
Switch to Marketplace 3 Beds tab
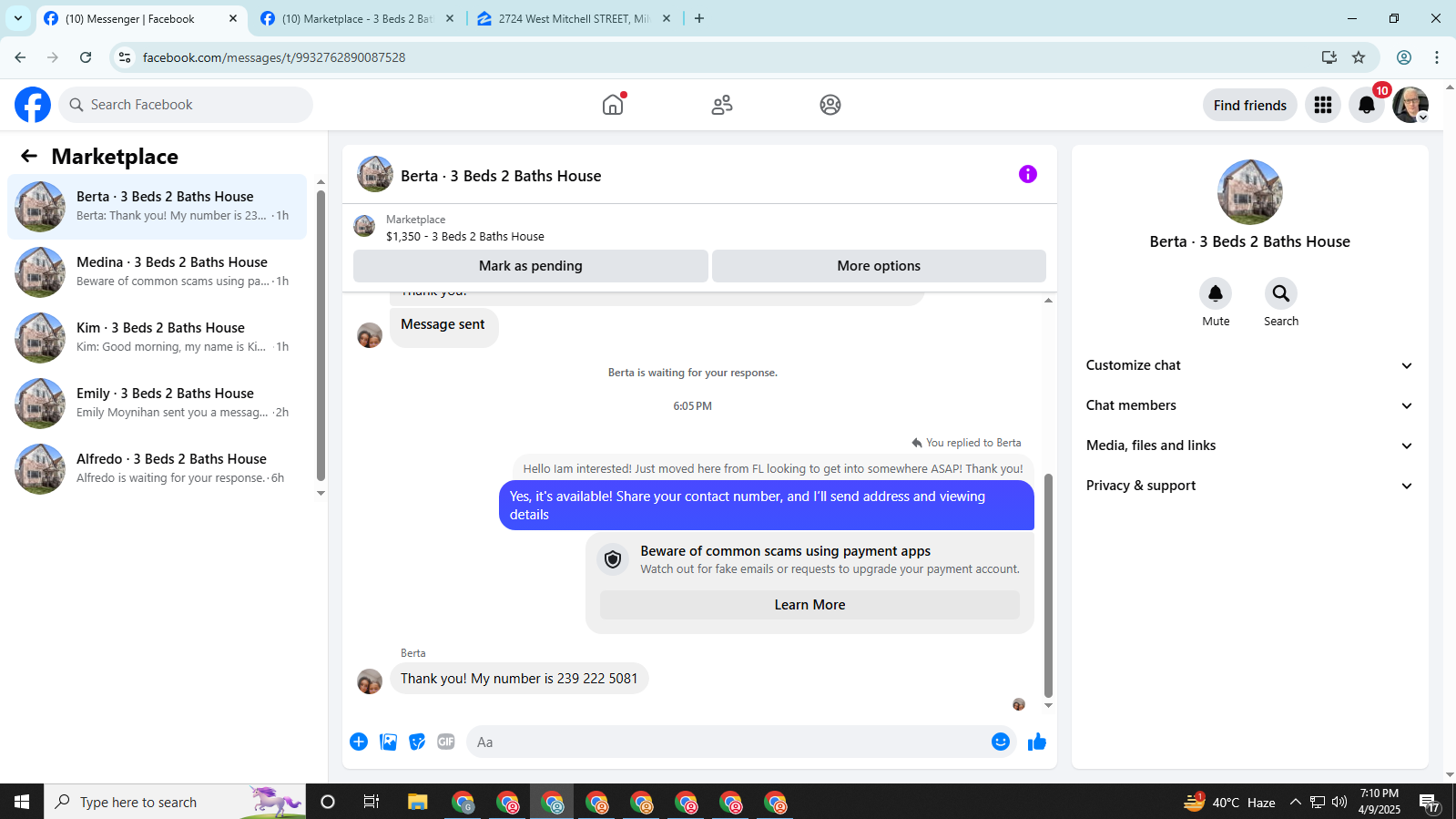(357, 18)
